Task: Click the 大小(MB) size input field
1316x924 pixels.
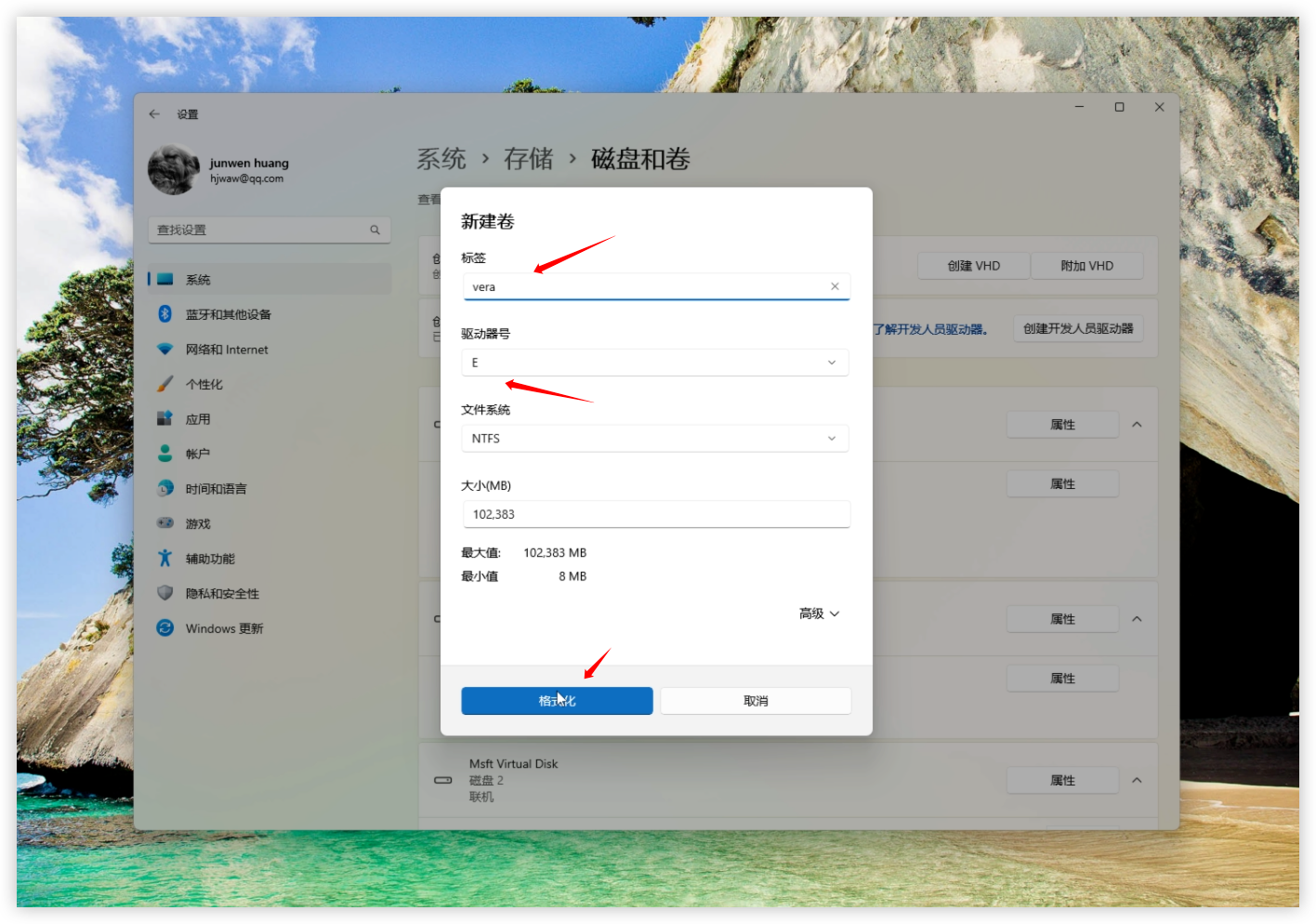Action: tap(655, 514)
